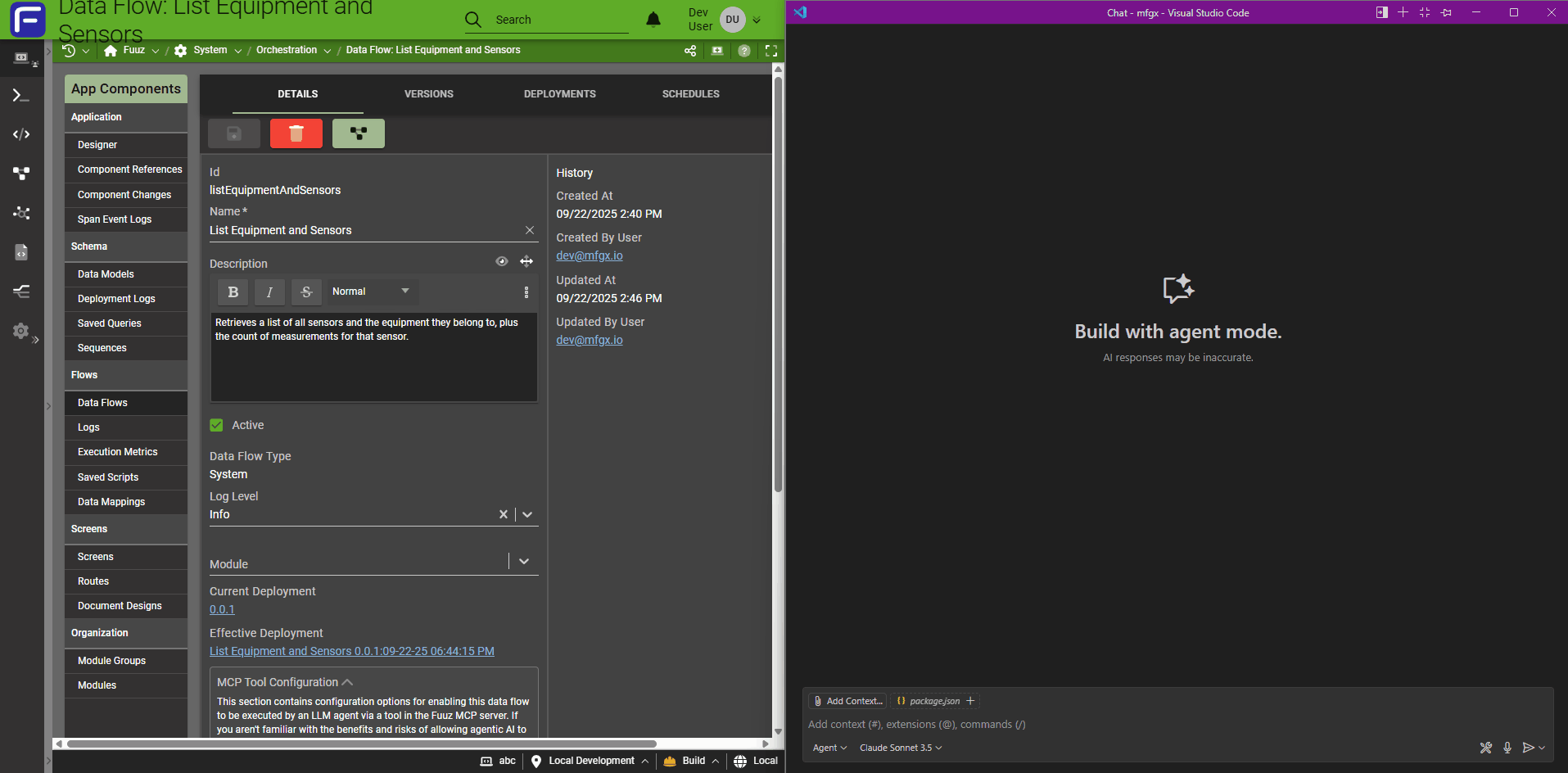This screenshot has height=773, width=1568.
Task: Expand the Module dropdown
Action: pos(524,562)
